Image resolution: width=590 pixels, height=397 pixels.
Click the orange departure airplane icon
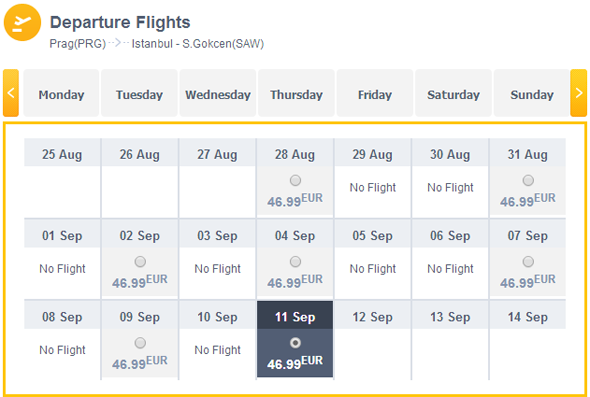22,23
